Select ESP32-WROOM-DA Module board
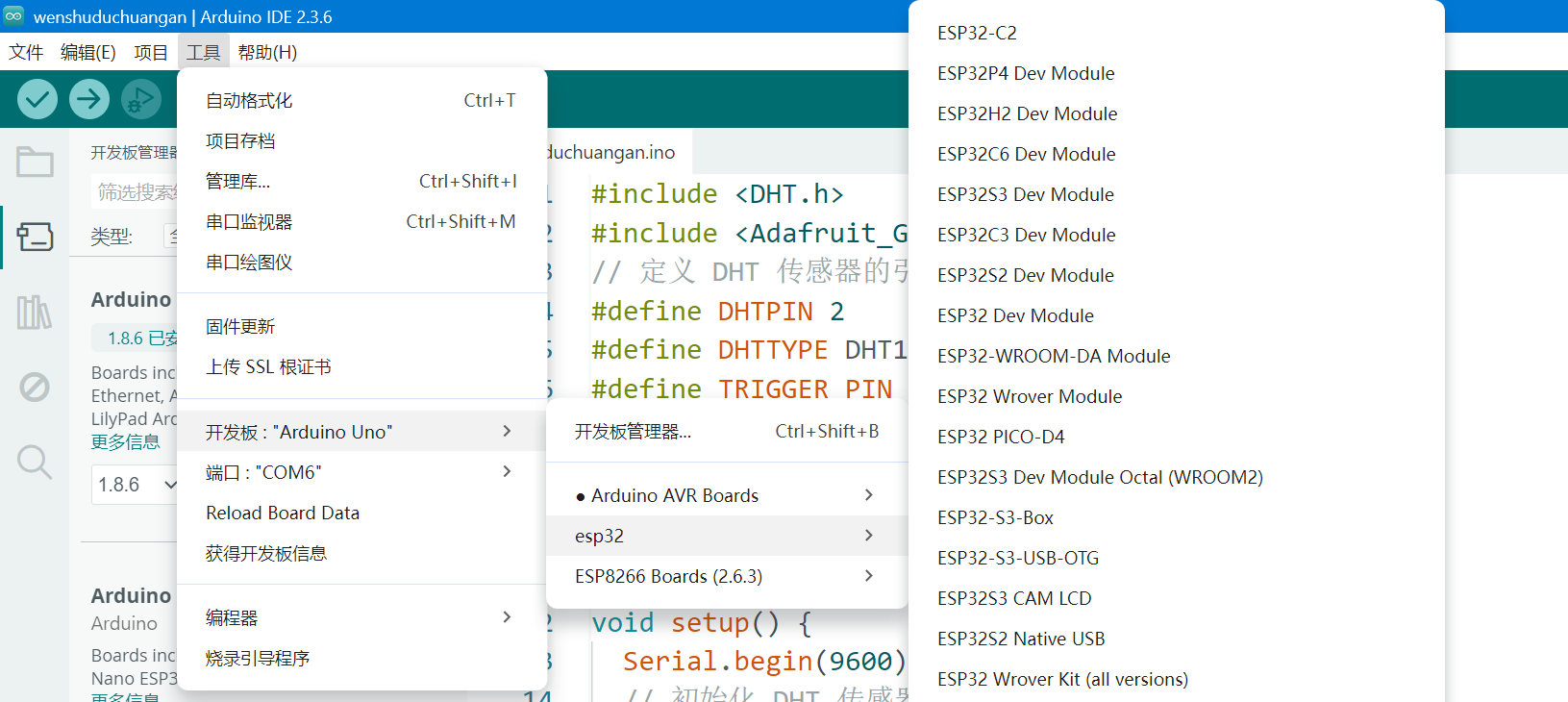Viewport: 1568px width, 702px height. [x=1176, y=356]
